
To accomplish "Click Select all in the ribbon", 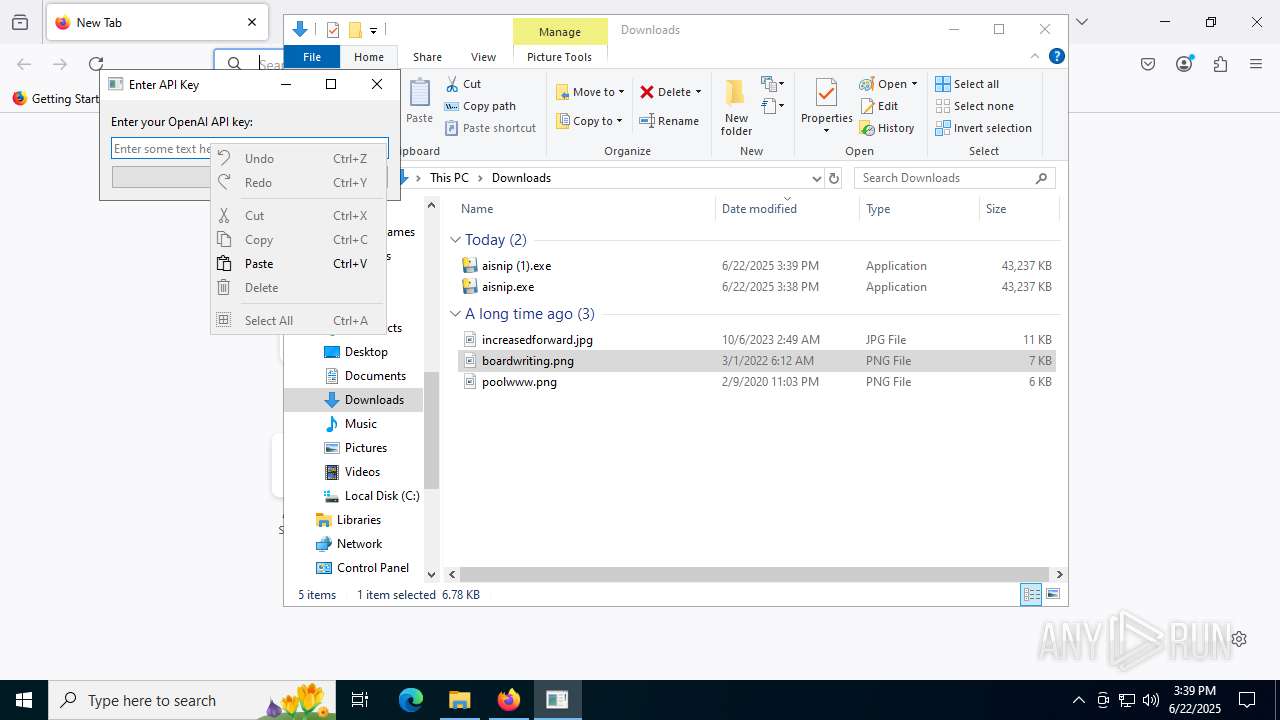I will tap(967, 84).
